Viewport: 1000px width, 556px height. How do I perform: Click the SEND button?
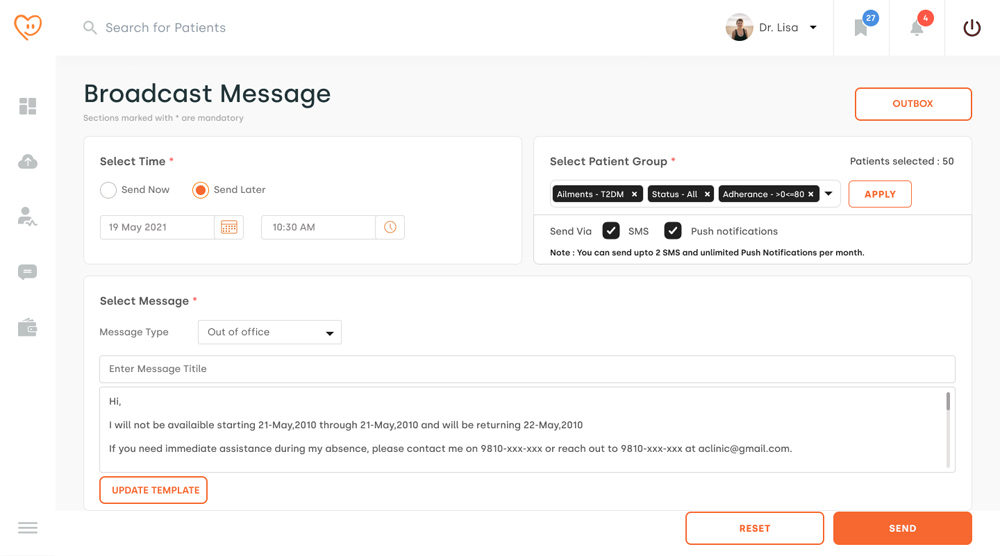tap(902, 528)
